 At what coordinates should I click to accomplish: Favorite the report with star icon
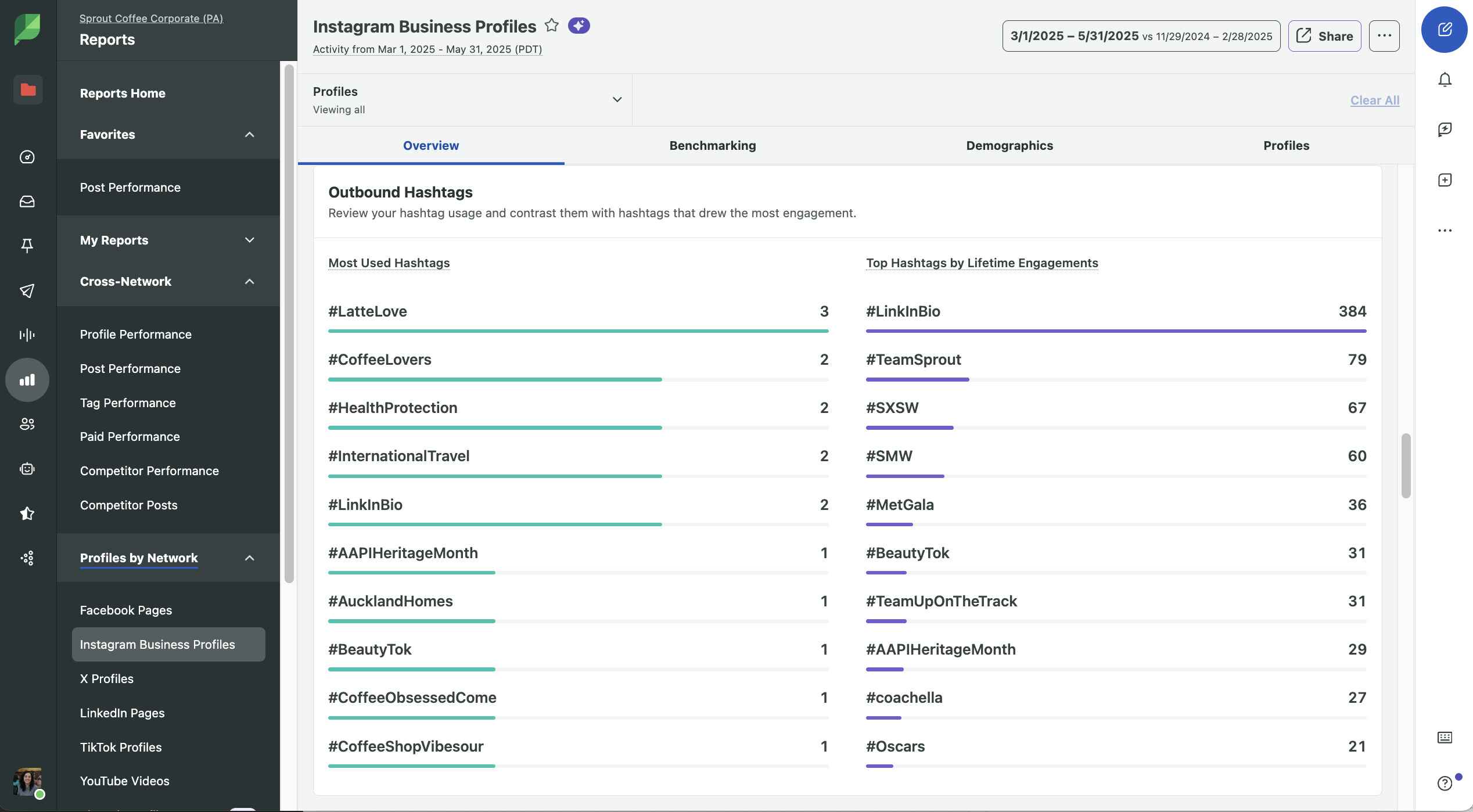(552, 26)
